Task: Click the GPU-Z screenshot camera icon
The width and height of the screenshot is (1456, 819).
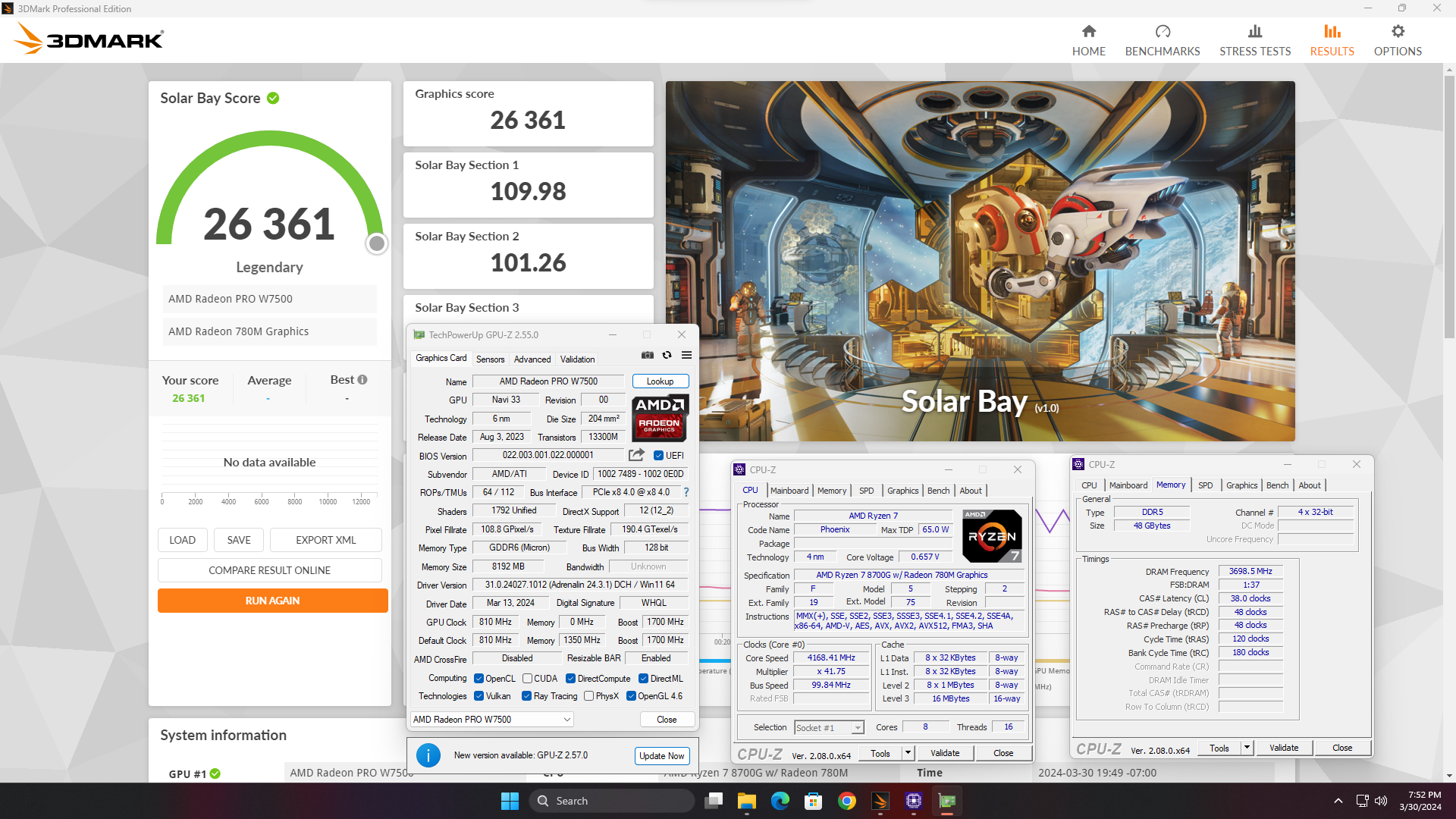Action: coord(647,355)
